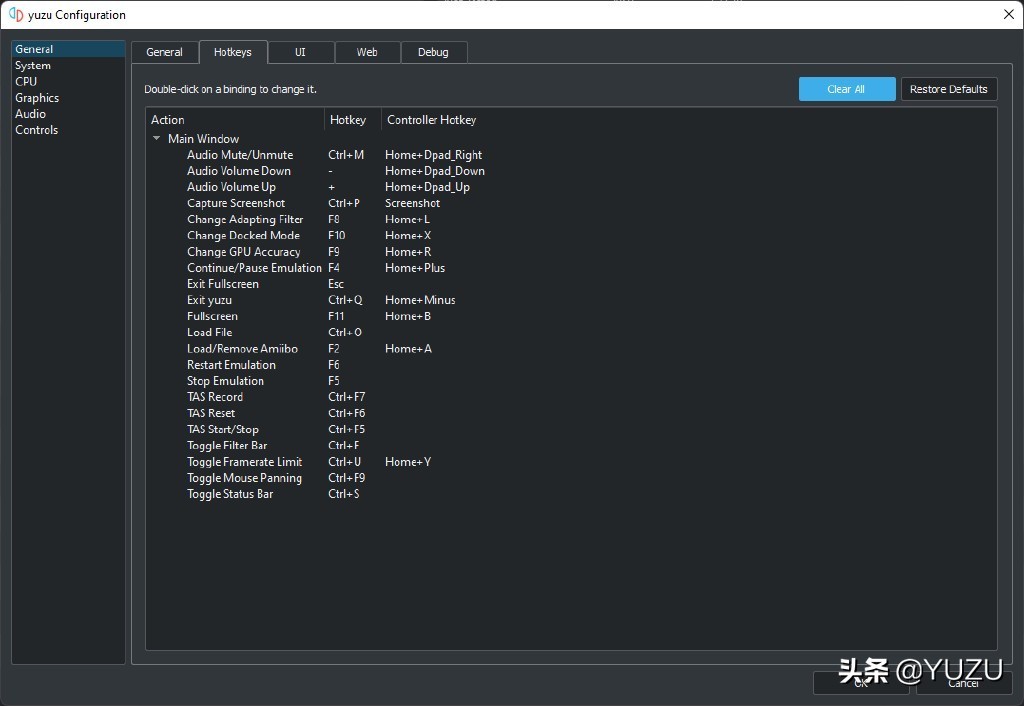This screenshot has width=1024, height=706.
Task: Select the Audio Volume Up action
Action: tap(231, 187)
